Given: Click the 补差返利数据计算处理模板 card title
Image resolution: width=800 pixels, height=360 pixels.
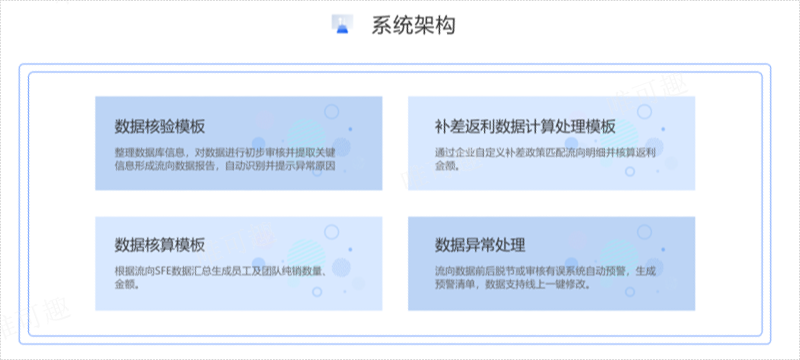Looking at the screenshot, I should [x=525, y=126].
